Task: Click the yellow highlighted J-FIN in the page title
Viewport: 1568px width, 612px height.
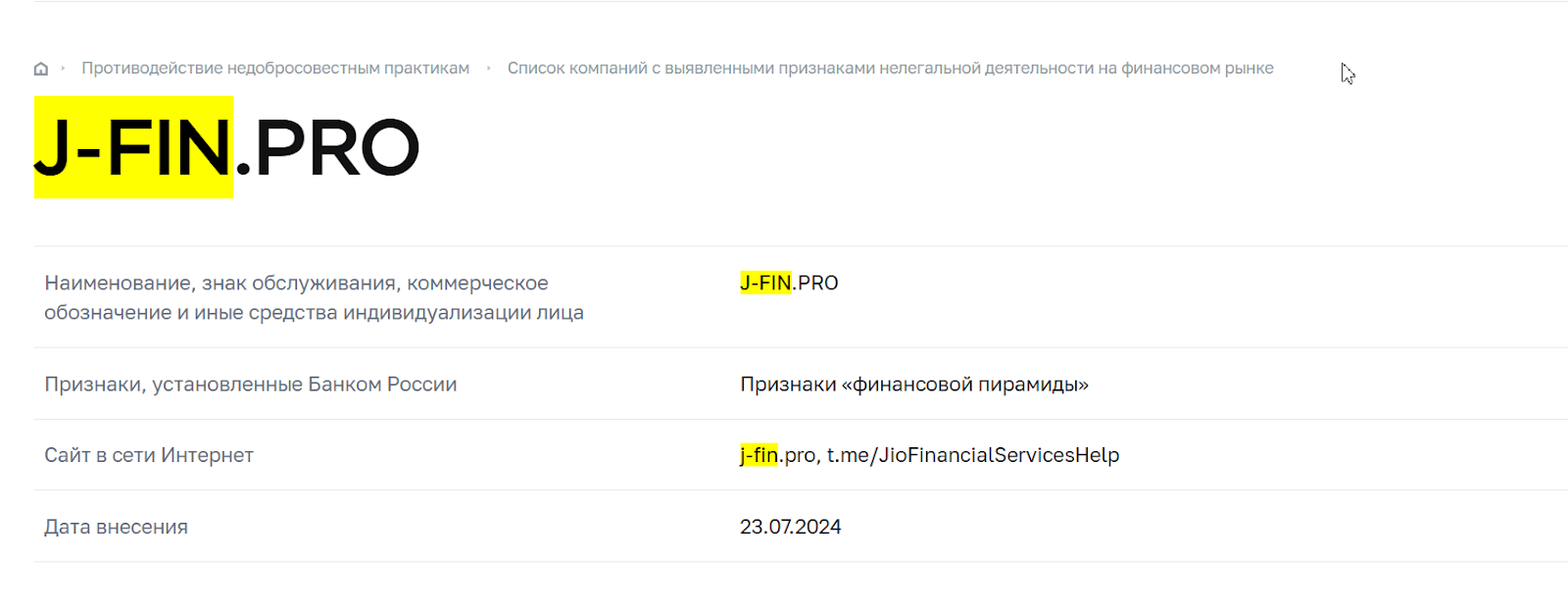Action: tap(133, 148)
